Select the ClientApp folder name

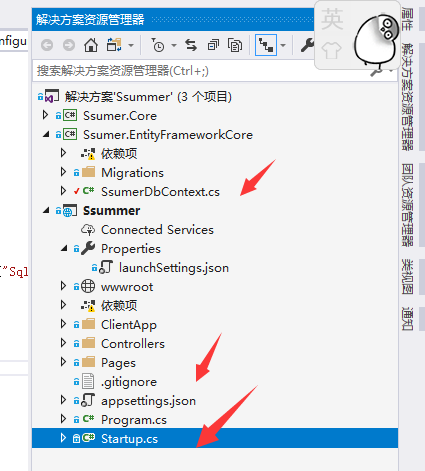[129, 325]
